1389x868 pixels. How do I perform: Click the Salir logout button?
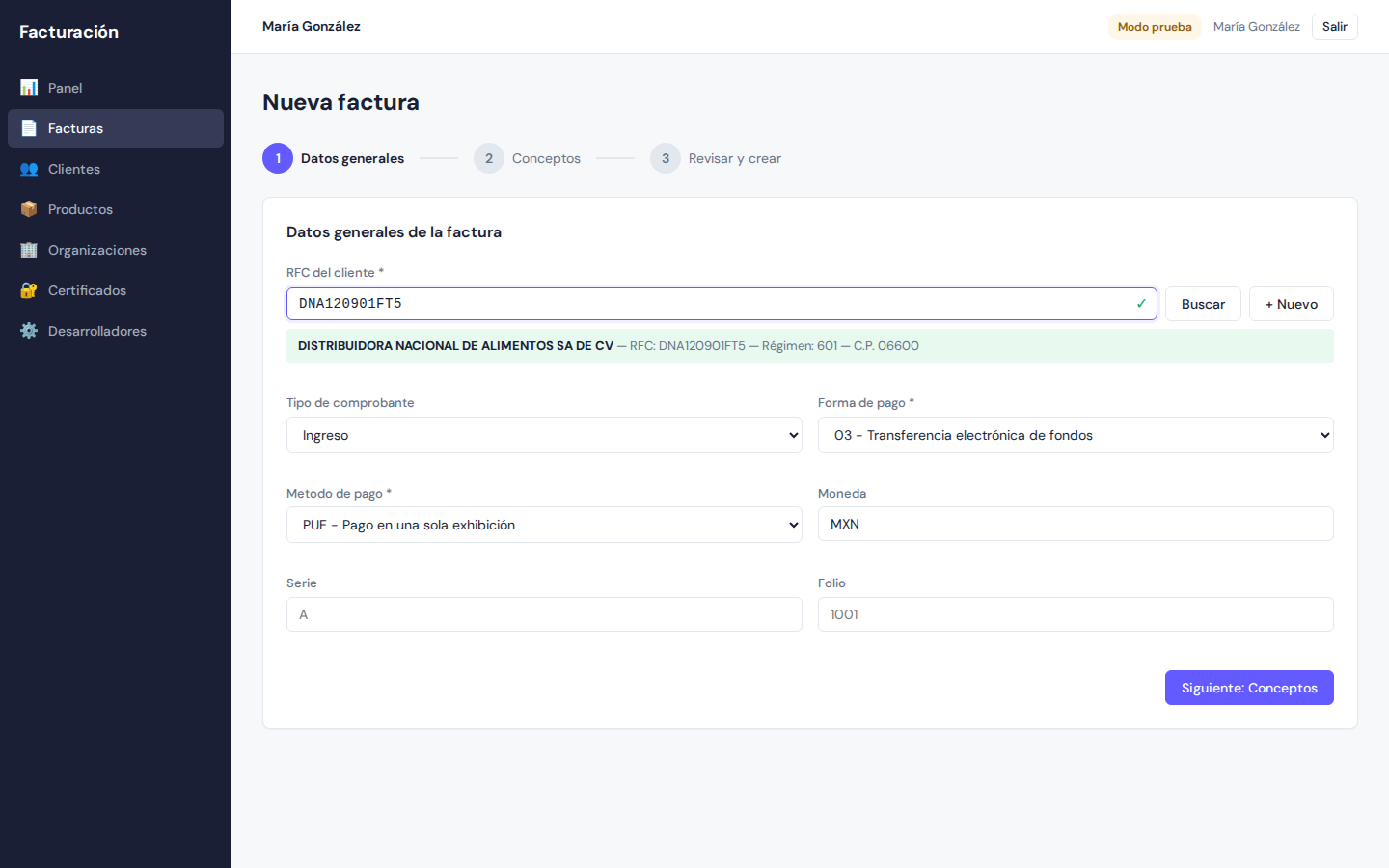click(1334, 27)
